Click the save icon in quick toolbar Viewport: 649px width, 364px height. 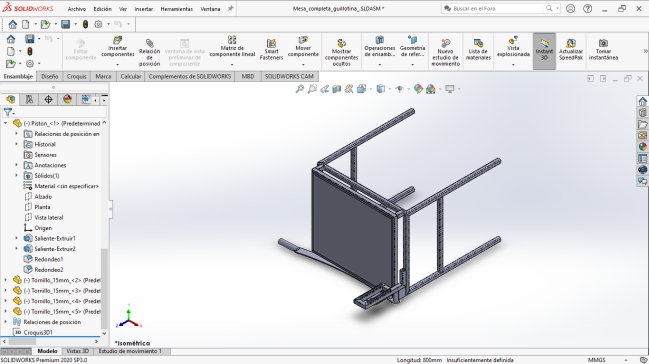click(65, 24)
